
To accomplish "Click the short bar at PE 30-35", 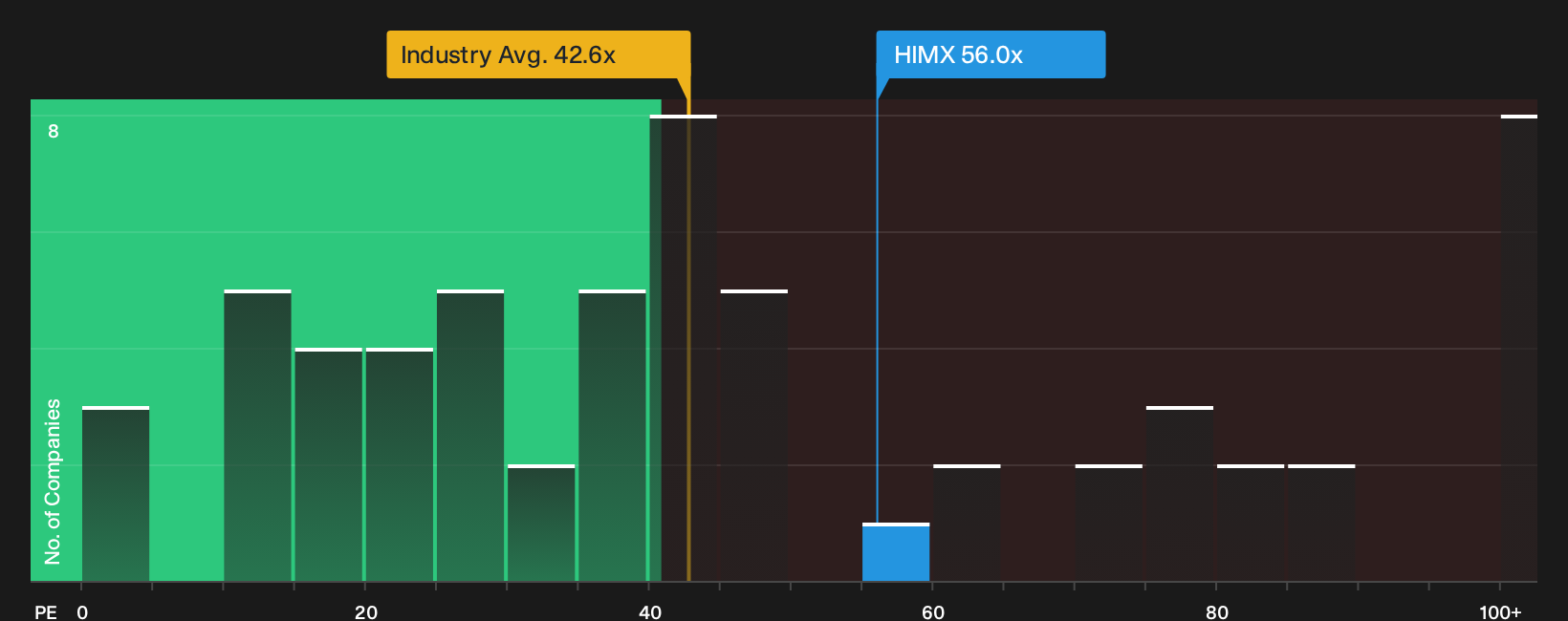I will pos(541,523).
